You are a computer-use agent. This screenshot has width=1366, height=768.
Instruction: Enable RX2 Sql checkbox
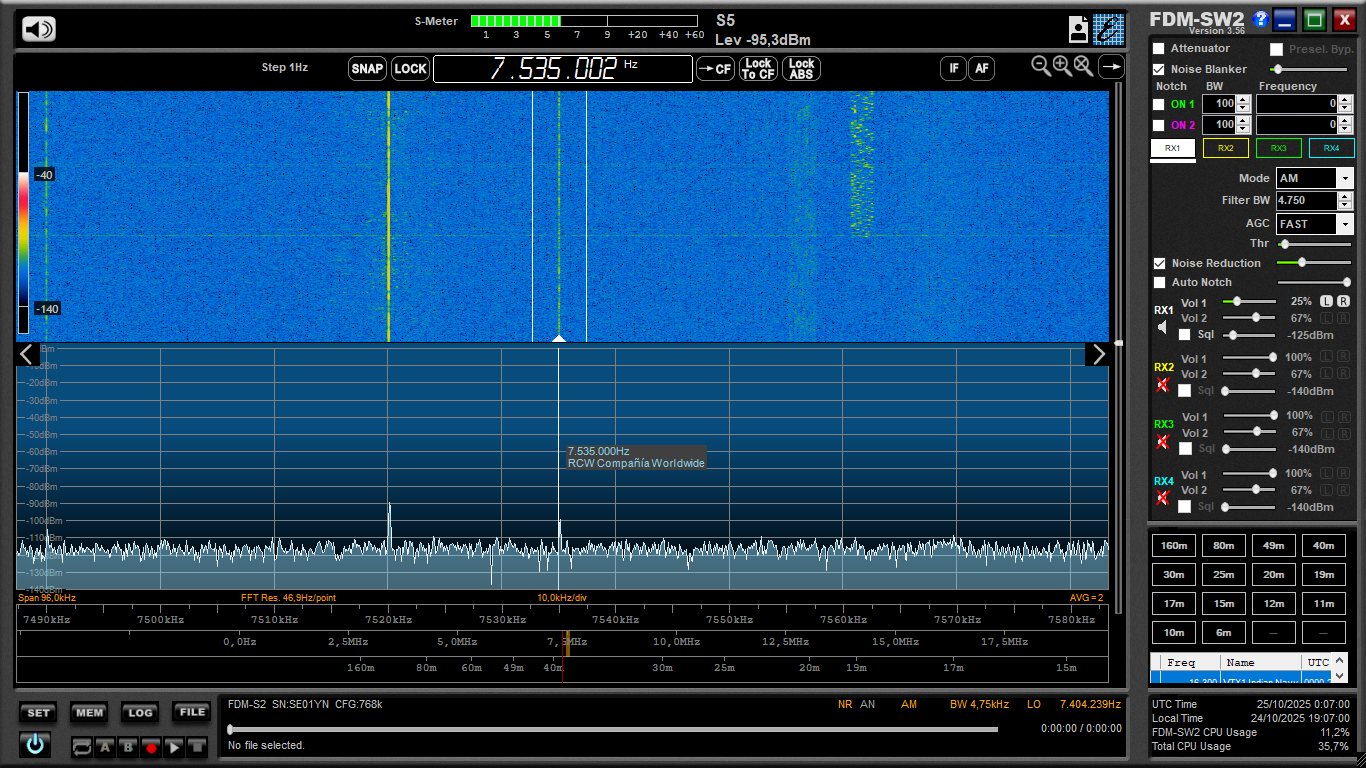pyautogui.click(x=1185, y=391)
